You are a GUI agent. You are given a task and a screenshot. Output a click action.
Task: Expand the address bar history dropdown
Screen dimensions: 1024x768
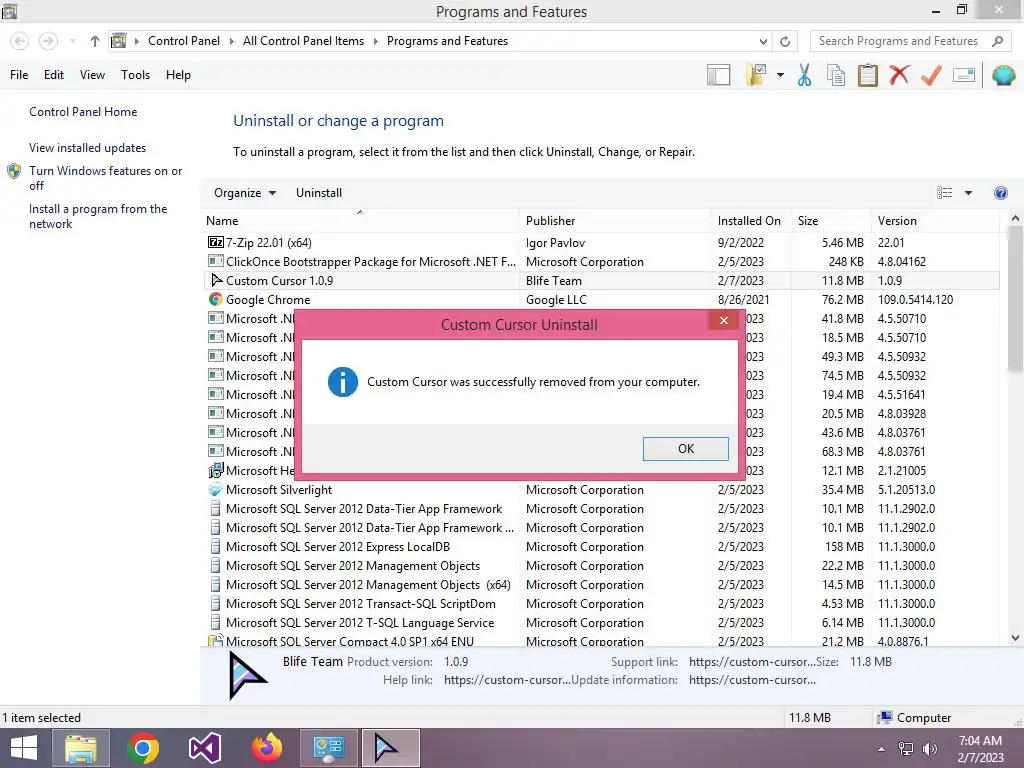(x=763, y=41)
